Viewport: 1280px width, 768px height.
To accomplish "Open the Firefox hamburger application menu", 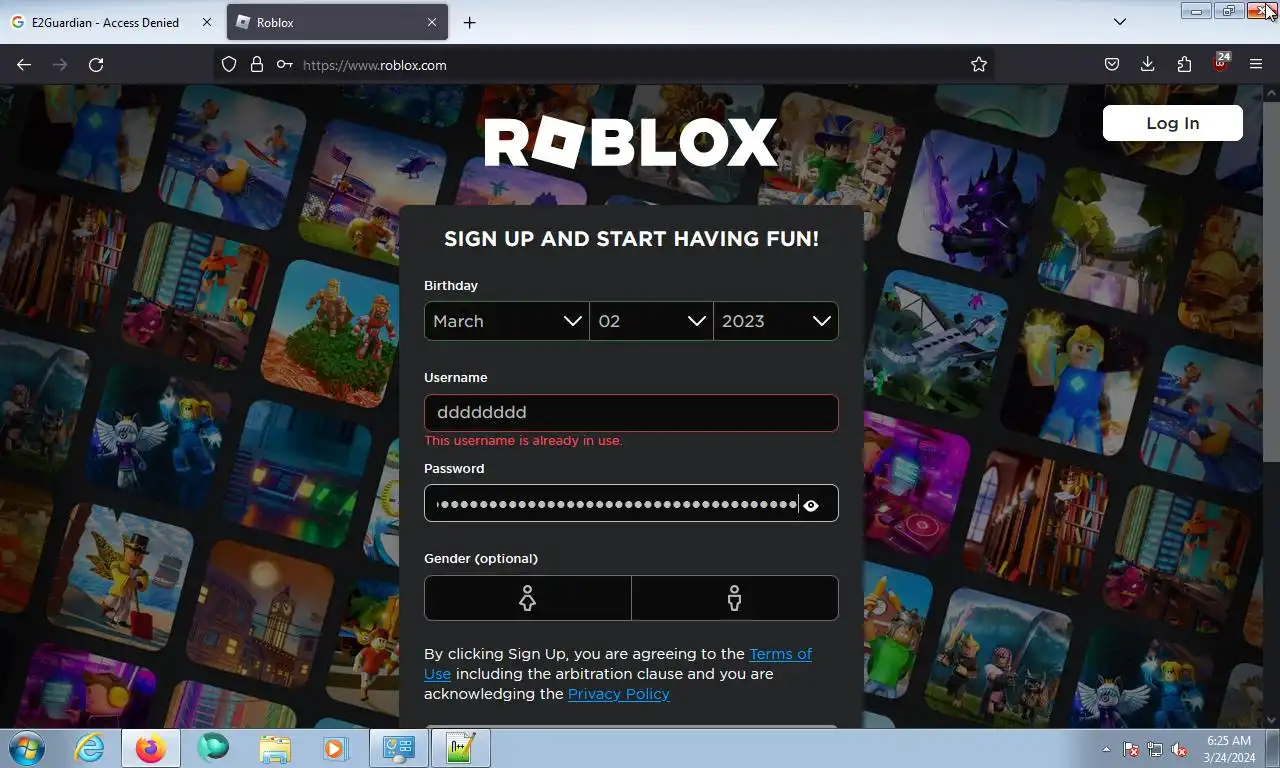I will tap(1256, 64).
